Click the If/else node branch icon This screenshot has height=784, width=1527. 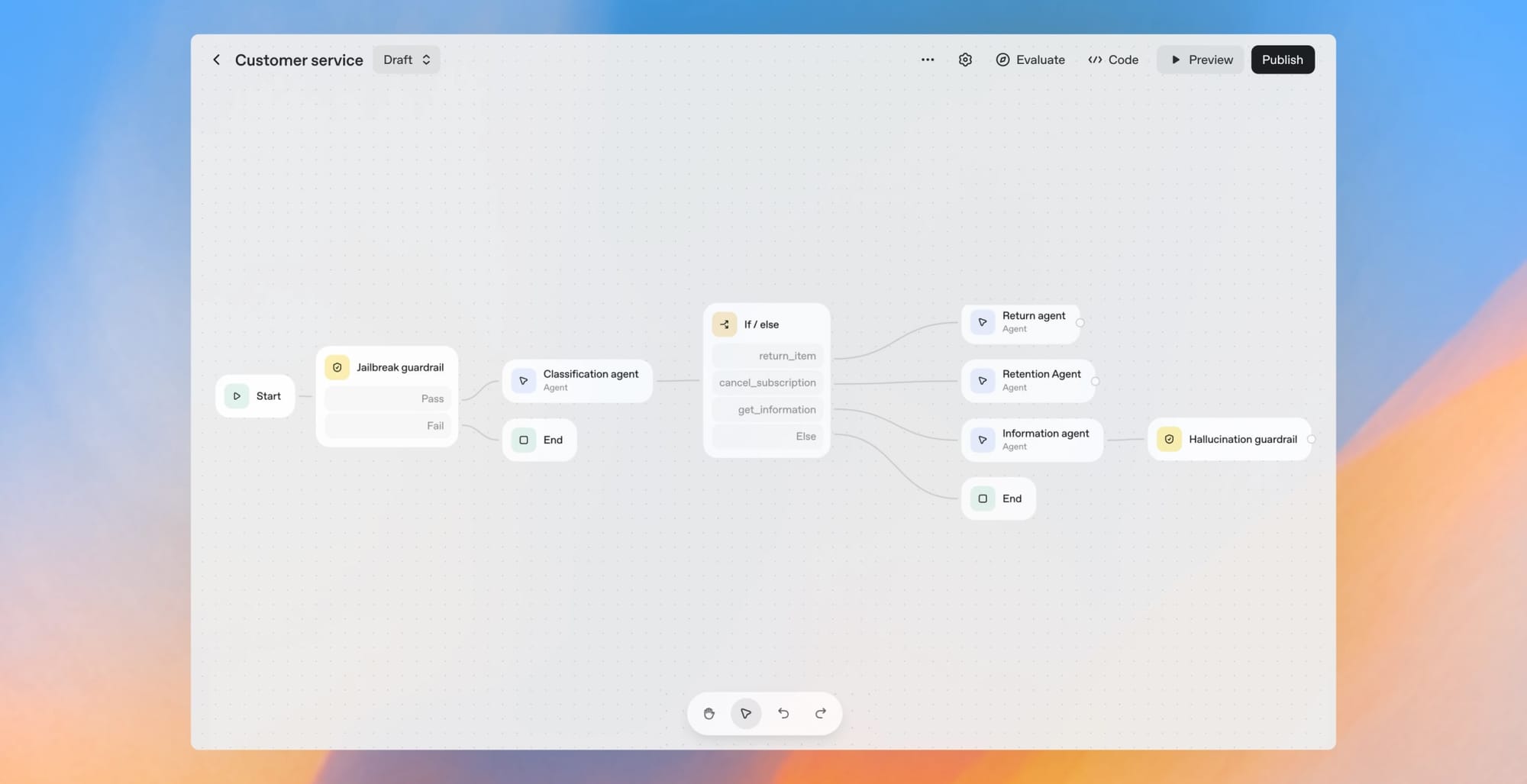point(724,324)
